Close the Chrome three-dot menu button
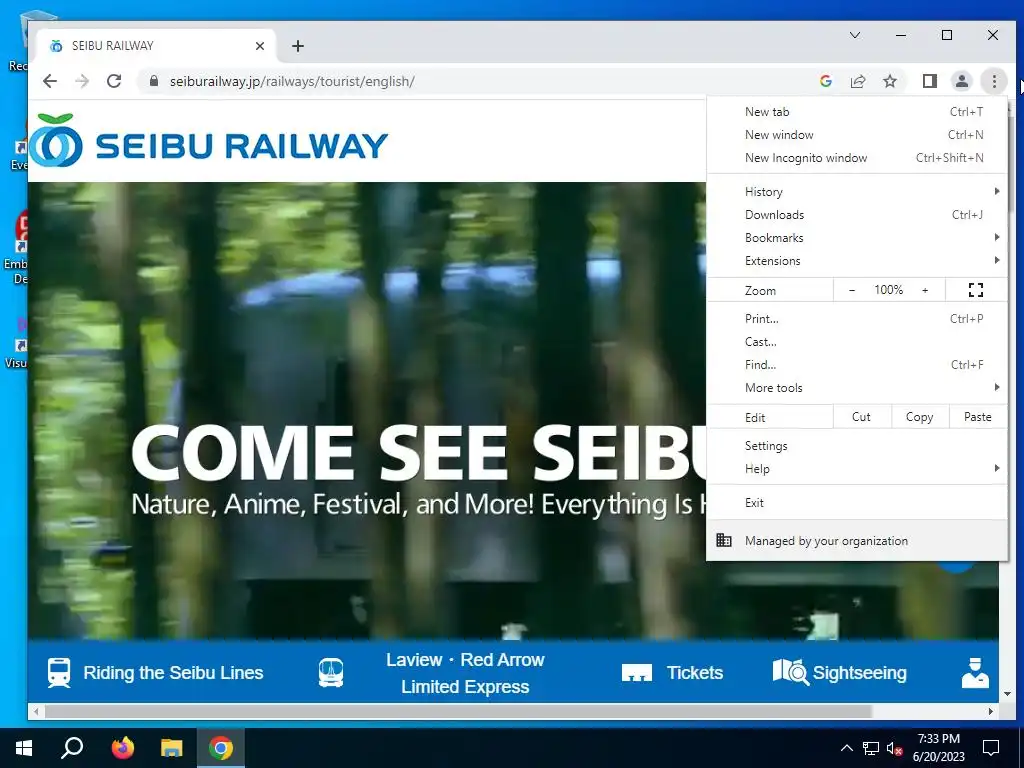This screenshot has width=1024, height=768. [994, 81]
